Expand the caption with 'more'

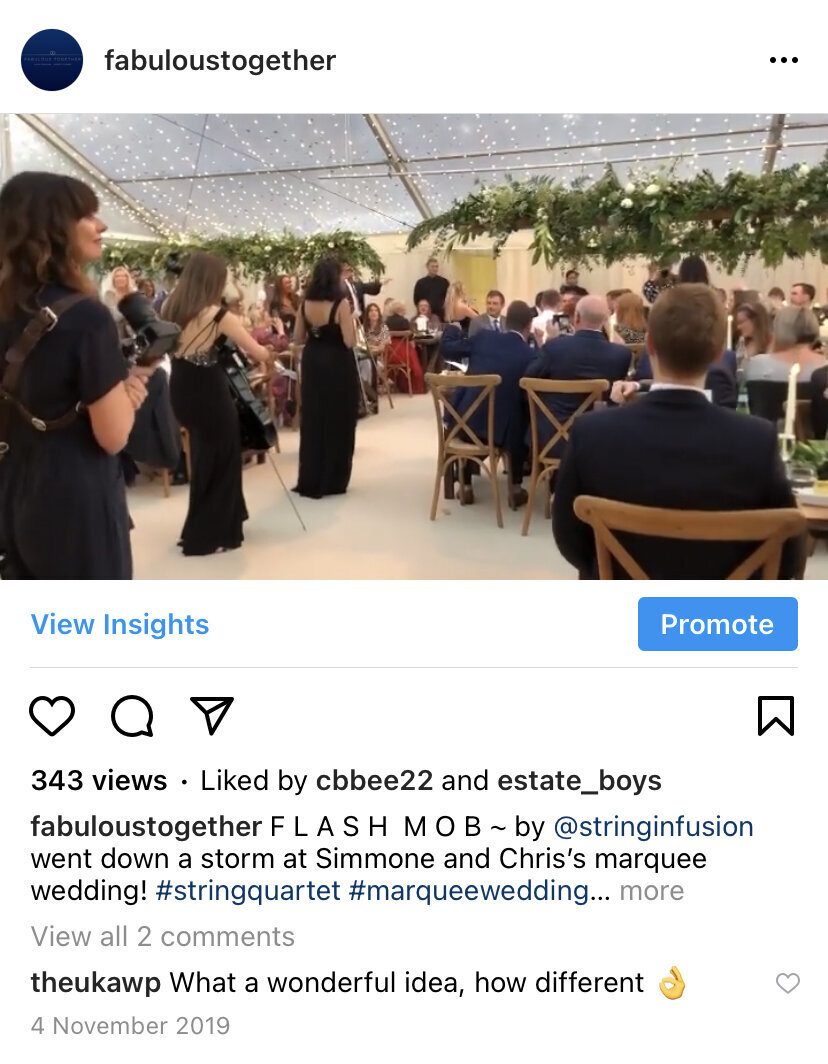[x=652, y=891]
